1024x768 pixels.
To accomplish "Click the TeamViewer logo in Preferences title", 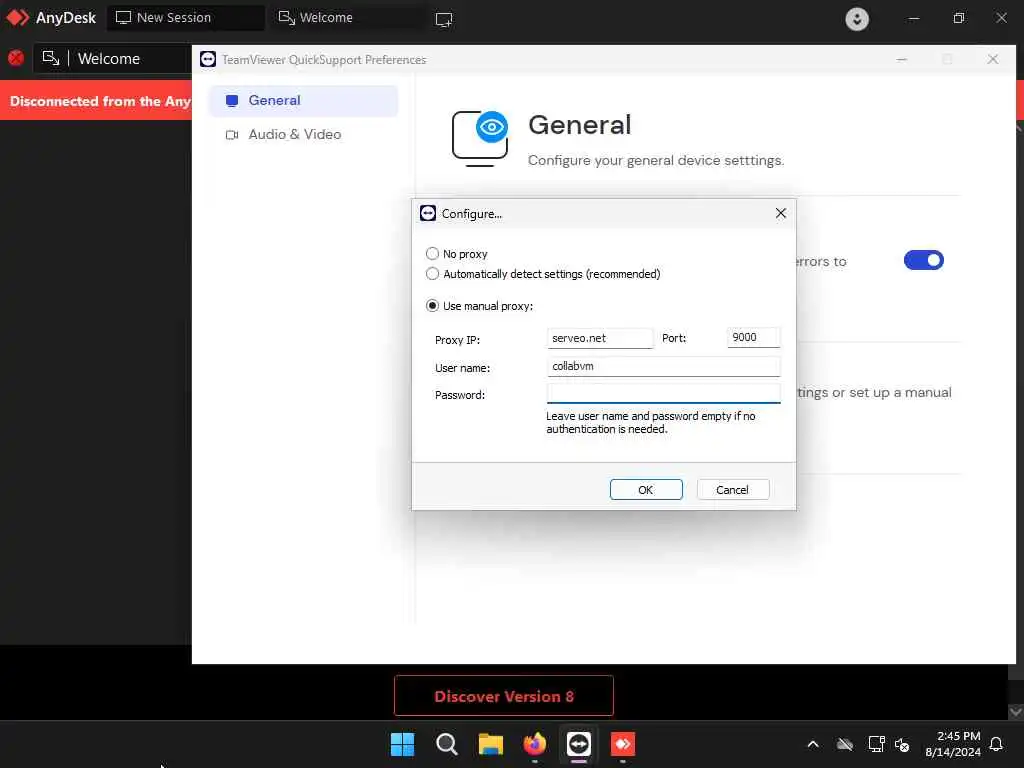I will pyautogui.click(x=208, y=59).
